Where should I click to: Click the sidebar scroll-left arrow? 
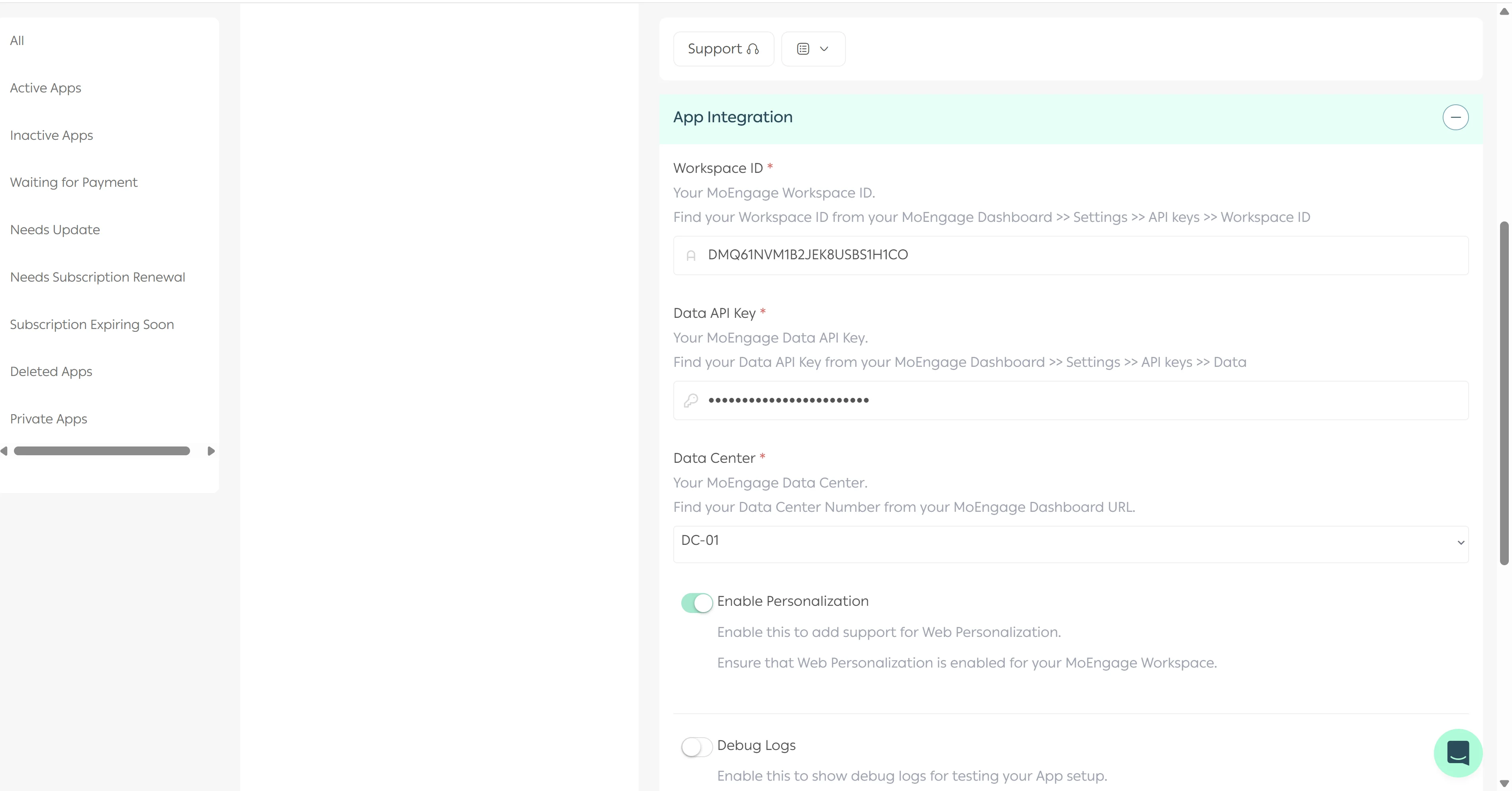(4, 450)
